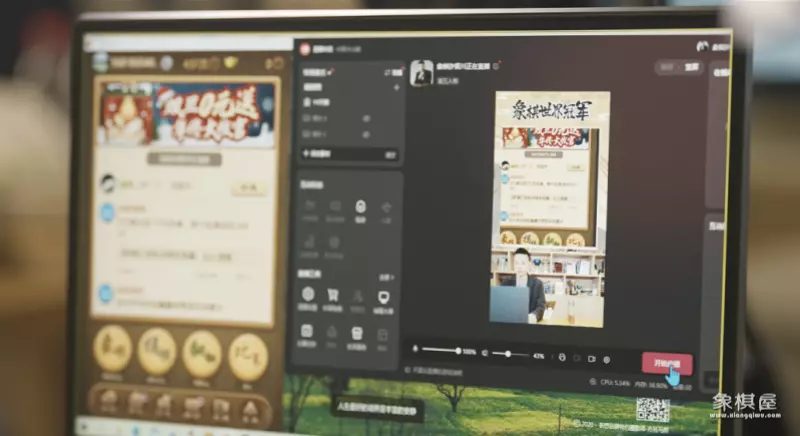Expand the scene selector dropdown in sources panel
Screen dimensions: 800x436
click(318, 72)
